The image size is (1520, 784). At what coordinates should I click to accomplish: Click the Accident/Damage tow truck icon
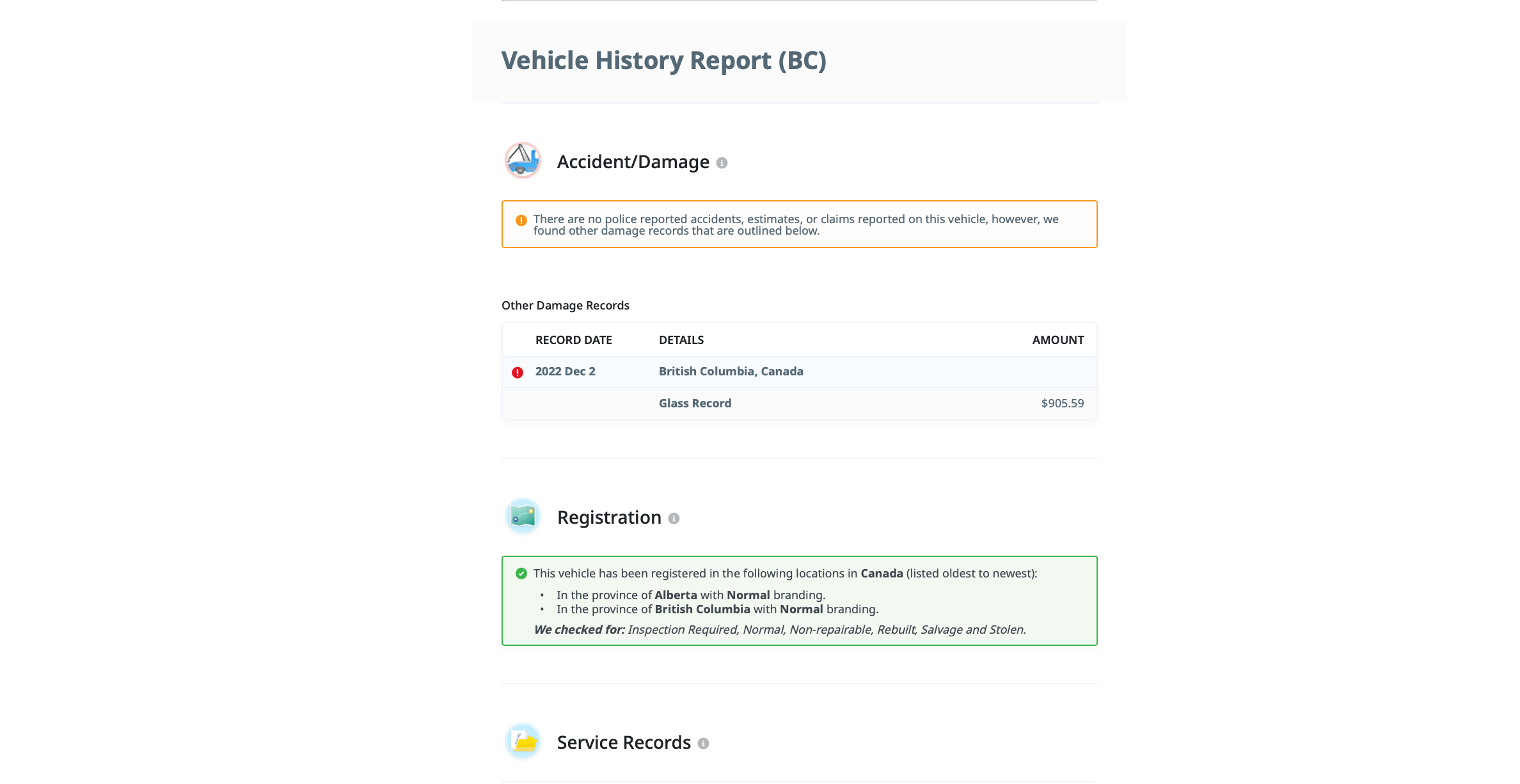(x=523, y=161)
